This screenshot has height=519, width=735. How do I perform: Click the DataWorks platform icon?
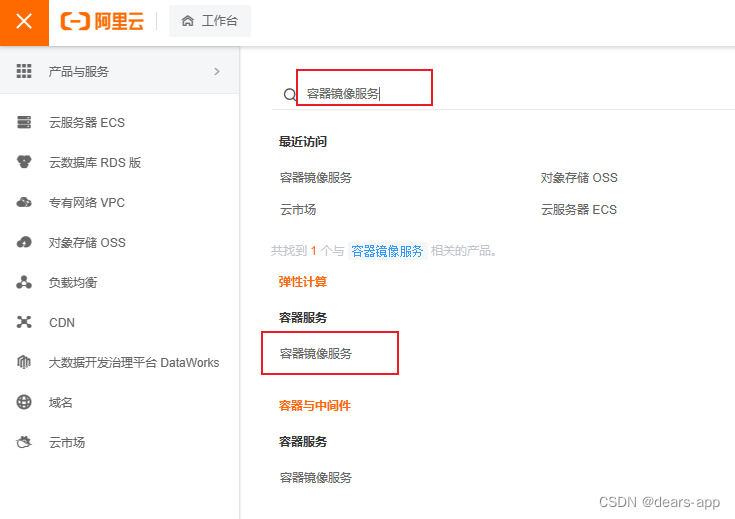(x=24, y=362)
